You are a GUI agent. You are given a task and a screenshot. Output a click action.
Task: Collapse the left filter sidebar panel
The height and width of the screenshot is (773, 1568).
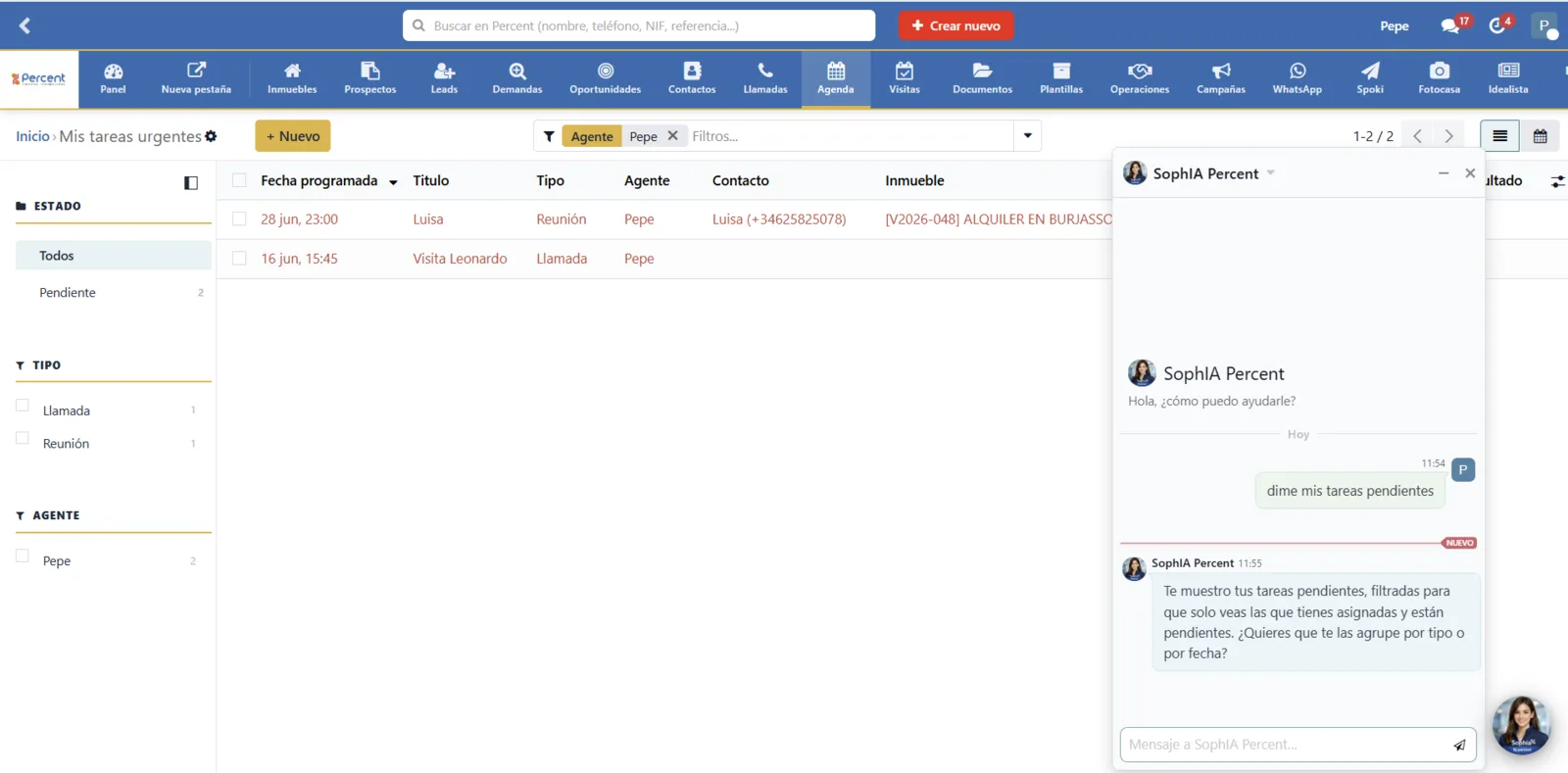click(191, 183)
